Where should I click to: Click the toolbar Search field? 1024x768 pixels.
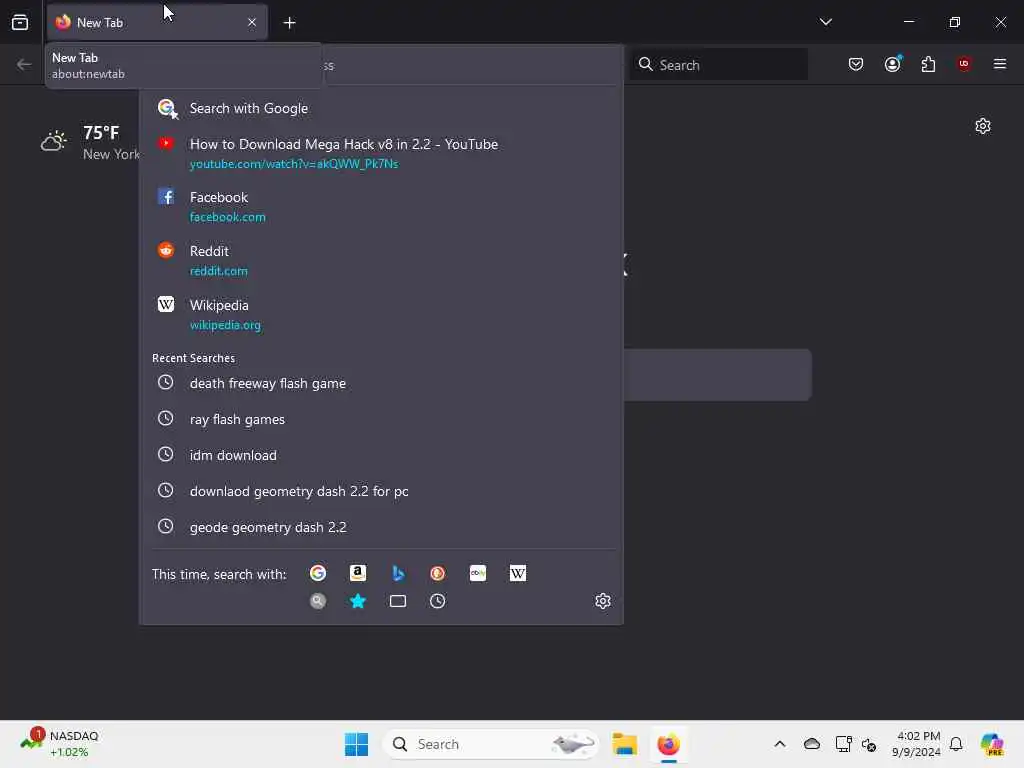tap(718, 65)
